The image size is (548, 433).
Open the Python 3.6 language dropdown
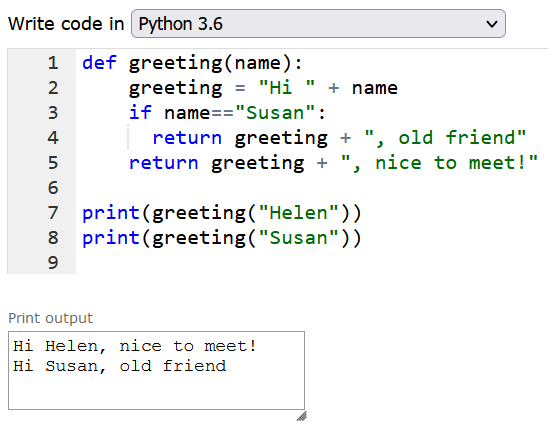tap(318, 24)
